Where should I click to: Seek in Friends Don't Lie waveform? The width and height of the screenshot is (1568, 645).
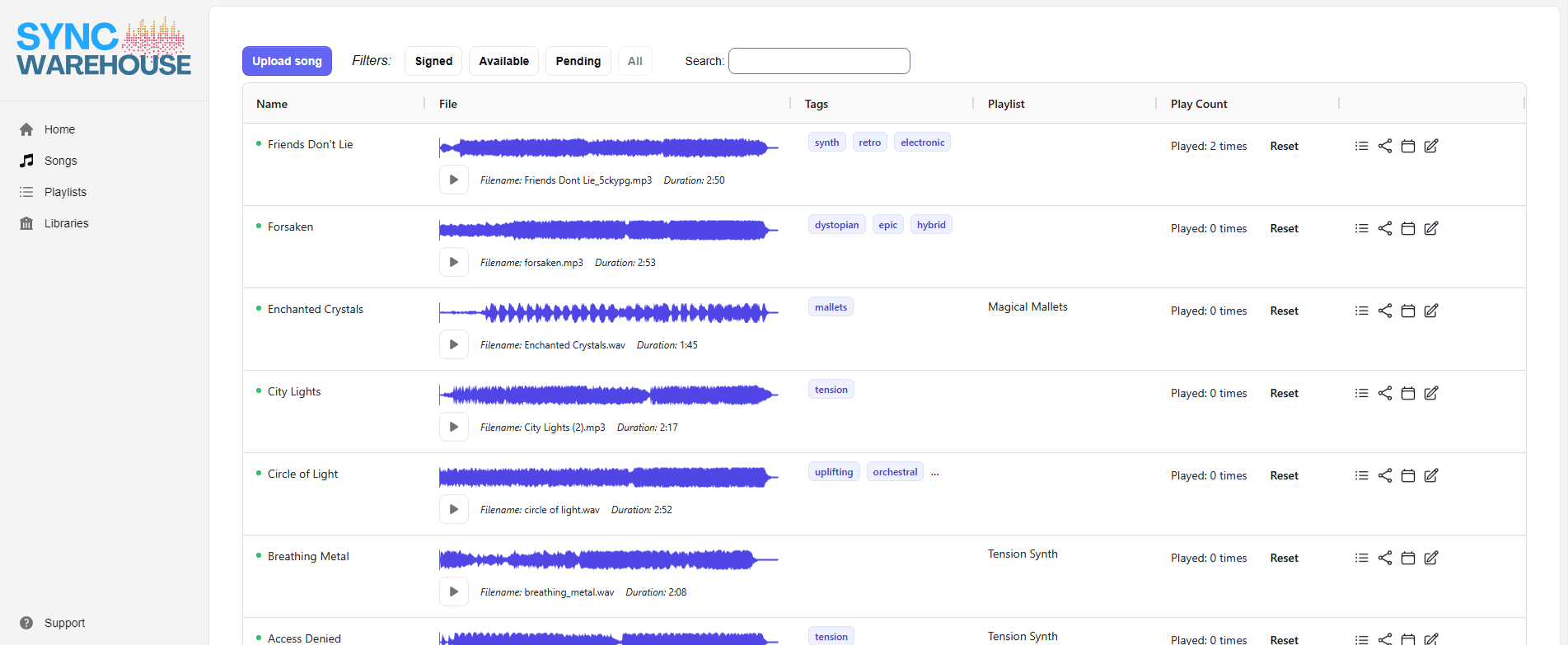tap(609, 147)
